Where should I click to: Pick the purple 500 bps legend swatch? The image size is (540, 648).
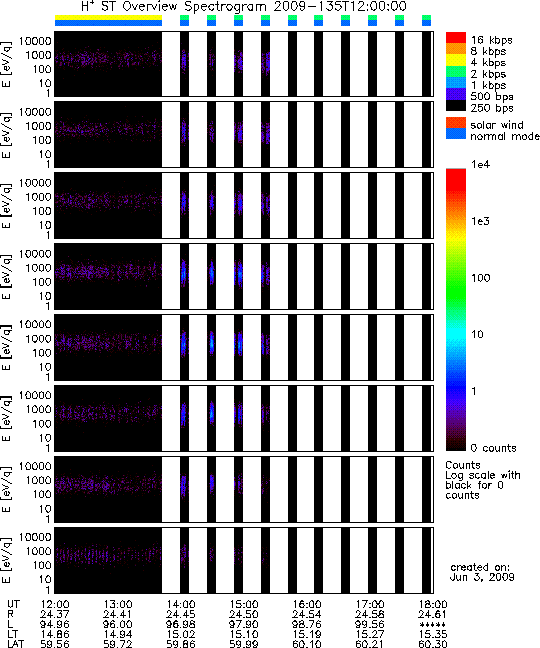click(x=456, y=94)
